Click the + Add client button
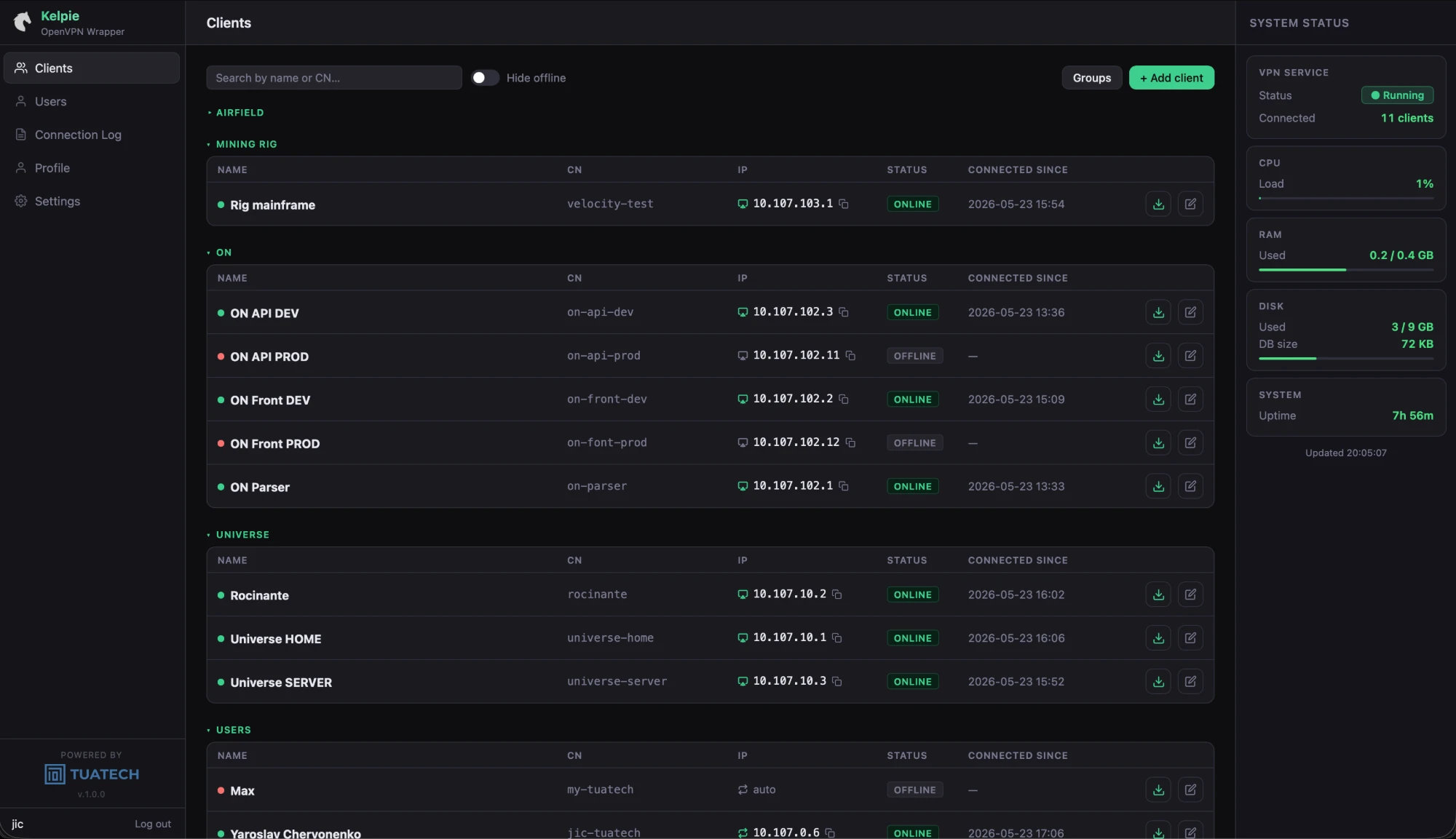The image size is (1456, 839). click(x=1171, y=78)
